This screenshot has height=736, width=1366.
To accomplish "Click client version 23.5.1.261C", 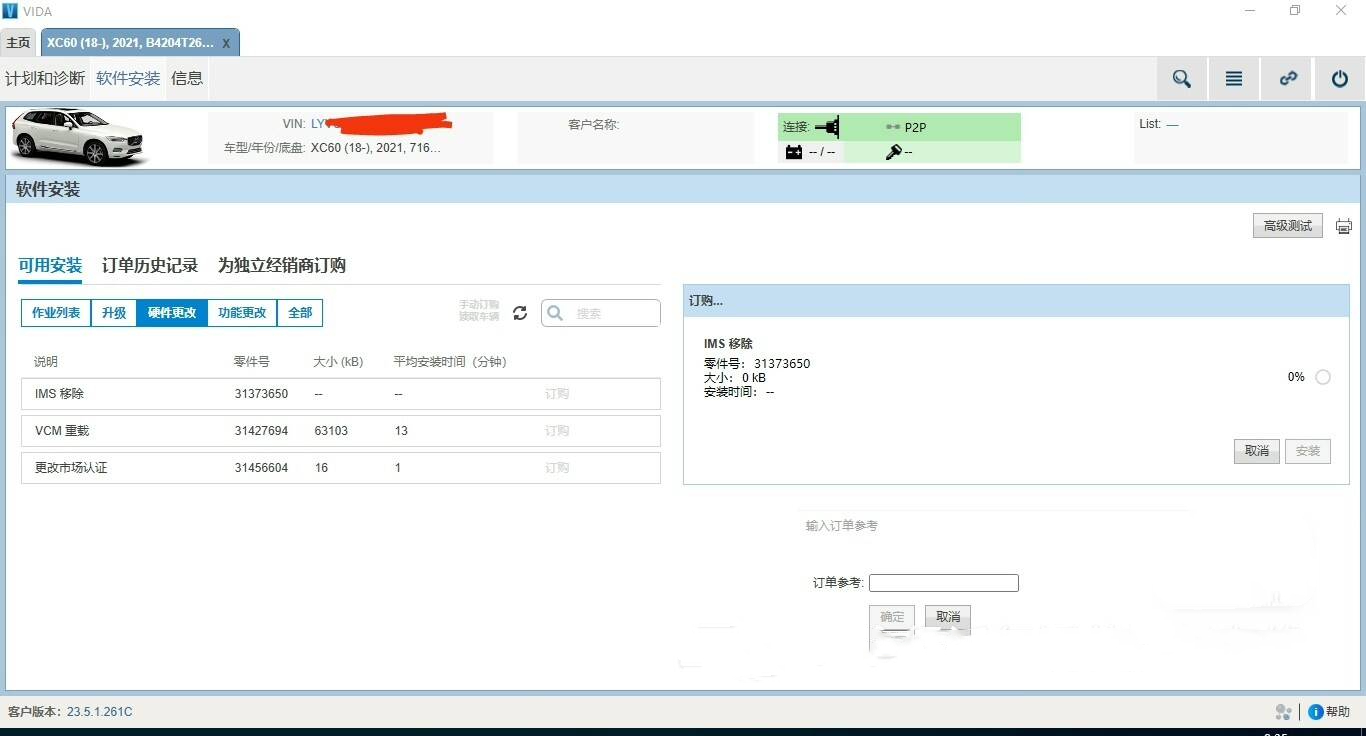I will (x=99, y=712).
